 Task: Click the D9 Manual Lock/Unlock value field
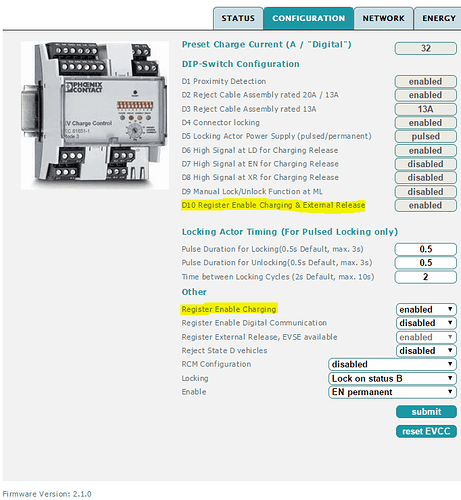point(426,192)
